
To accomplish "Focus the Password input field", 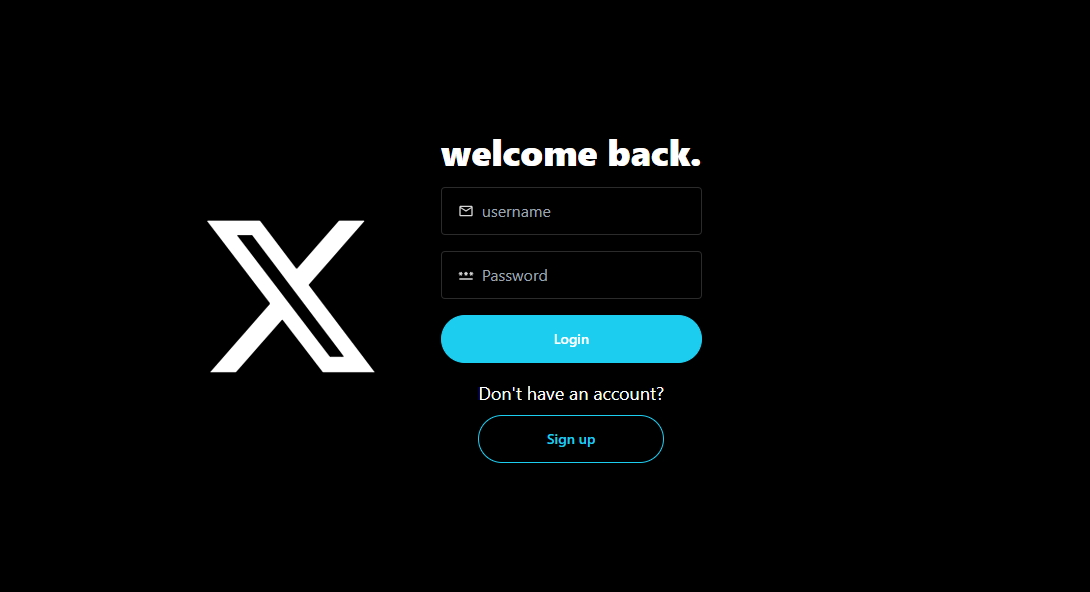I will (571, 275).
